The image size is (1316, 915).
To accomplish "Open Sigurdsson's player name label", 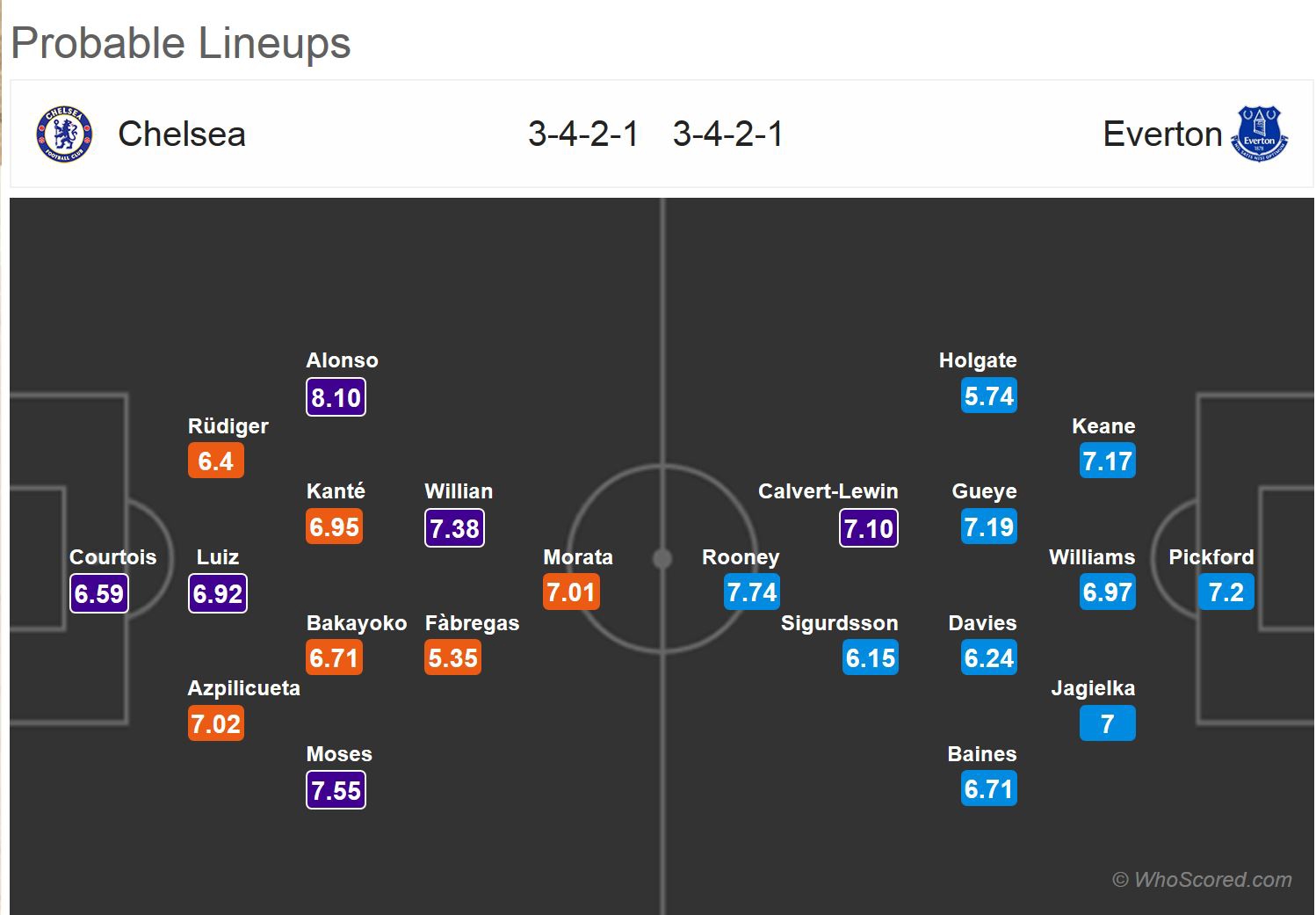I will coord(839,623).
